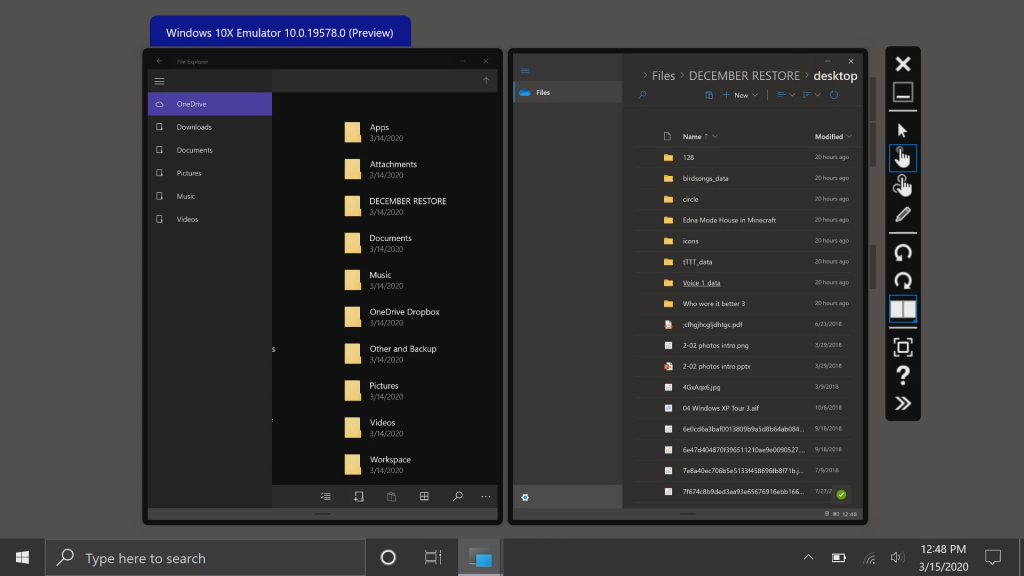Screen dimensions: 1024x576
Task: Select the mouse pointer mode in emulator toolbar
Action: coord(903,130)
